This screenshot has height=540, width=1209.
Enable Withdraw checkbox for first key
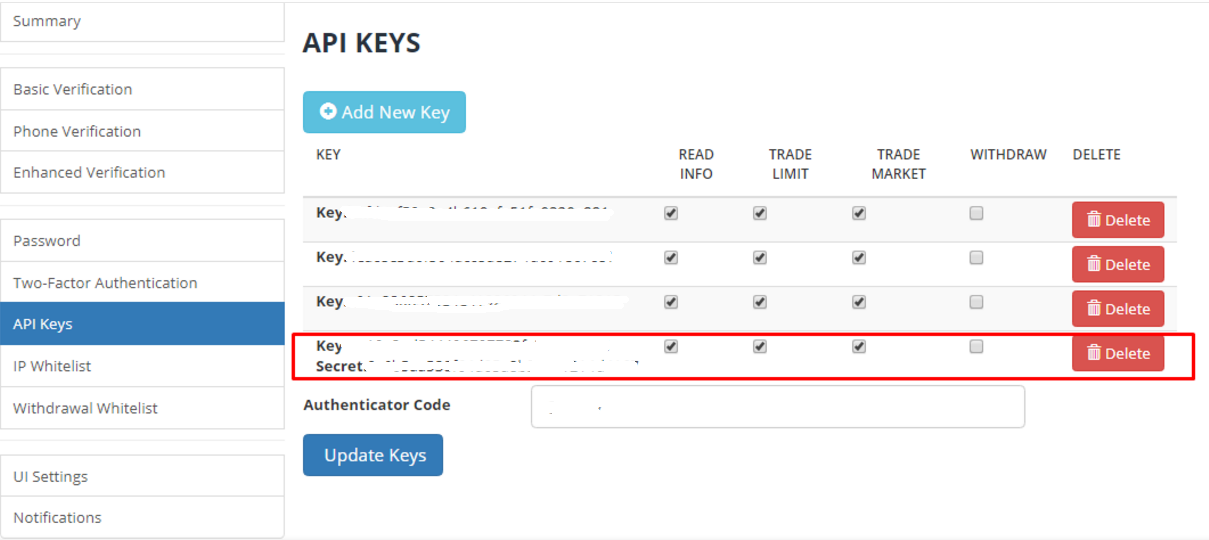click(976, 213)
